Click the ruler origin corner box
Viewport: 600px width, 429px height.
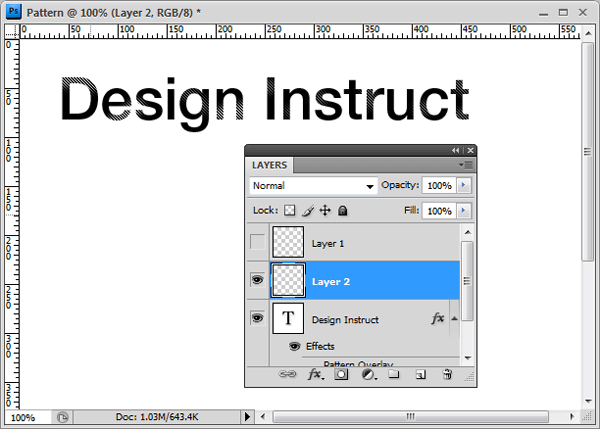[x=12, y=31]
